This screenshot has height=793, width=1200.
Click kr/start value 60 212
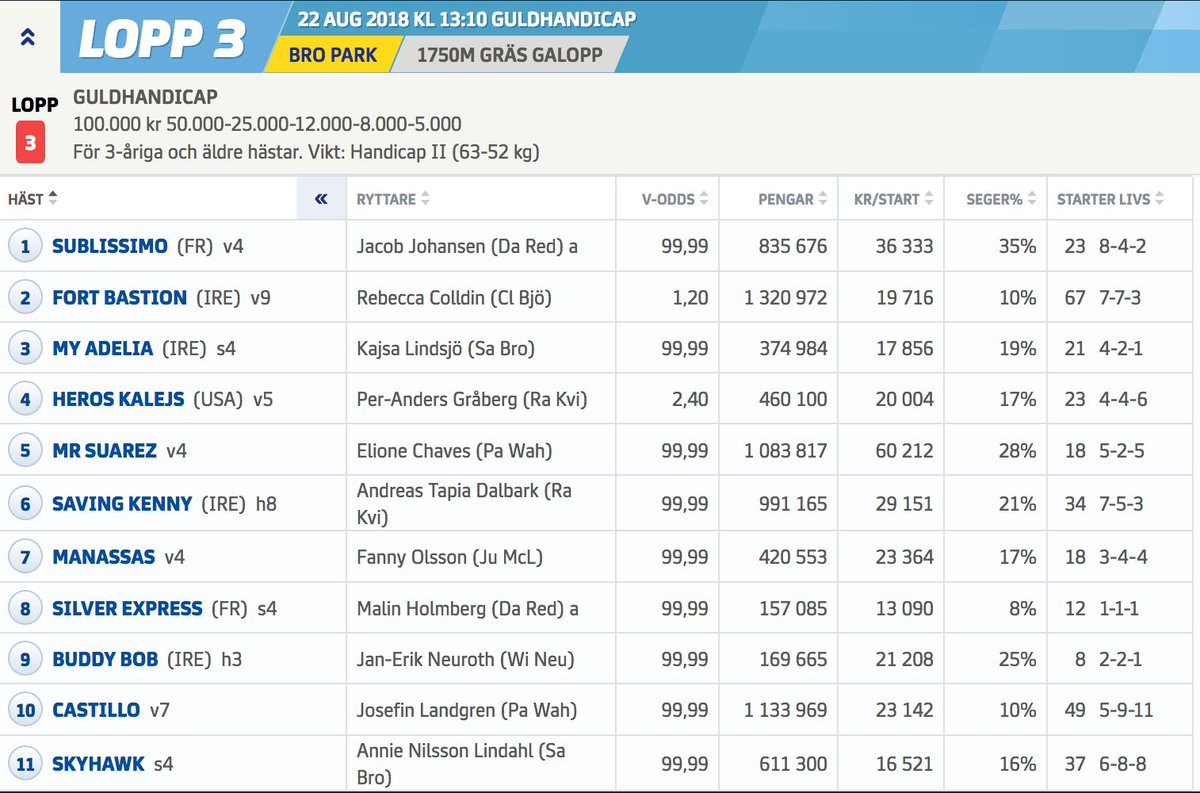point(904,451)
